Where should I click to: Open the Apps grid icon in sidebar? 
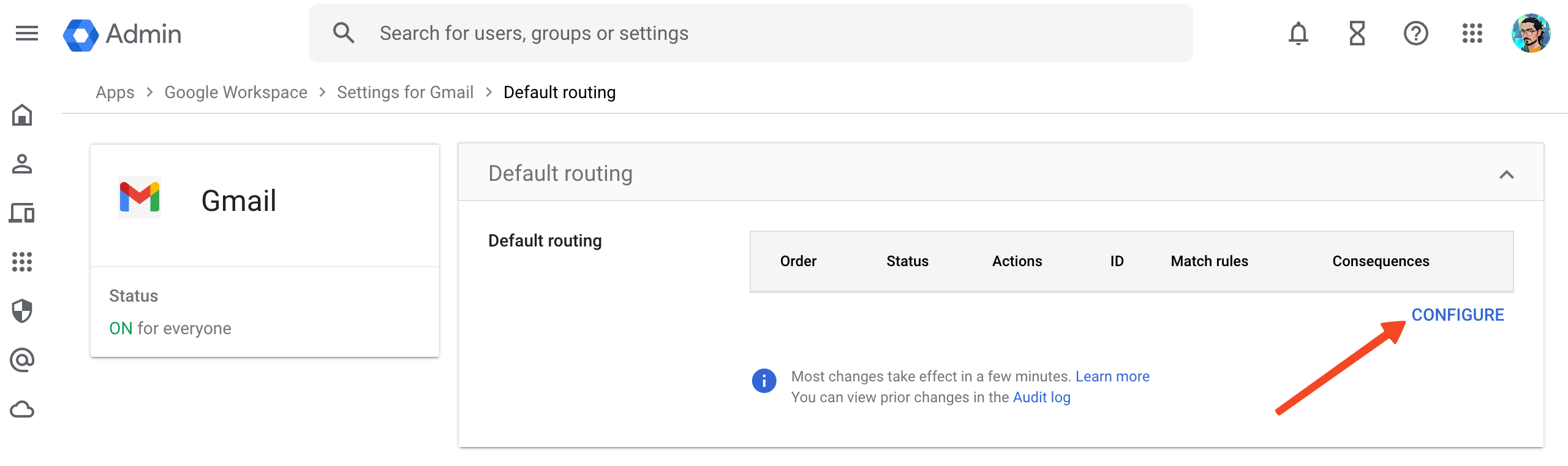(x=22, y=262)
